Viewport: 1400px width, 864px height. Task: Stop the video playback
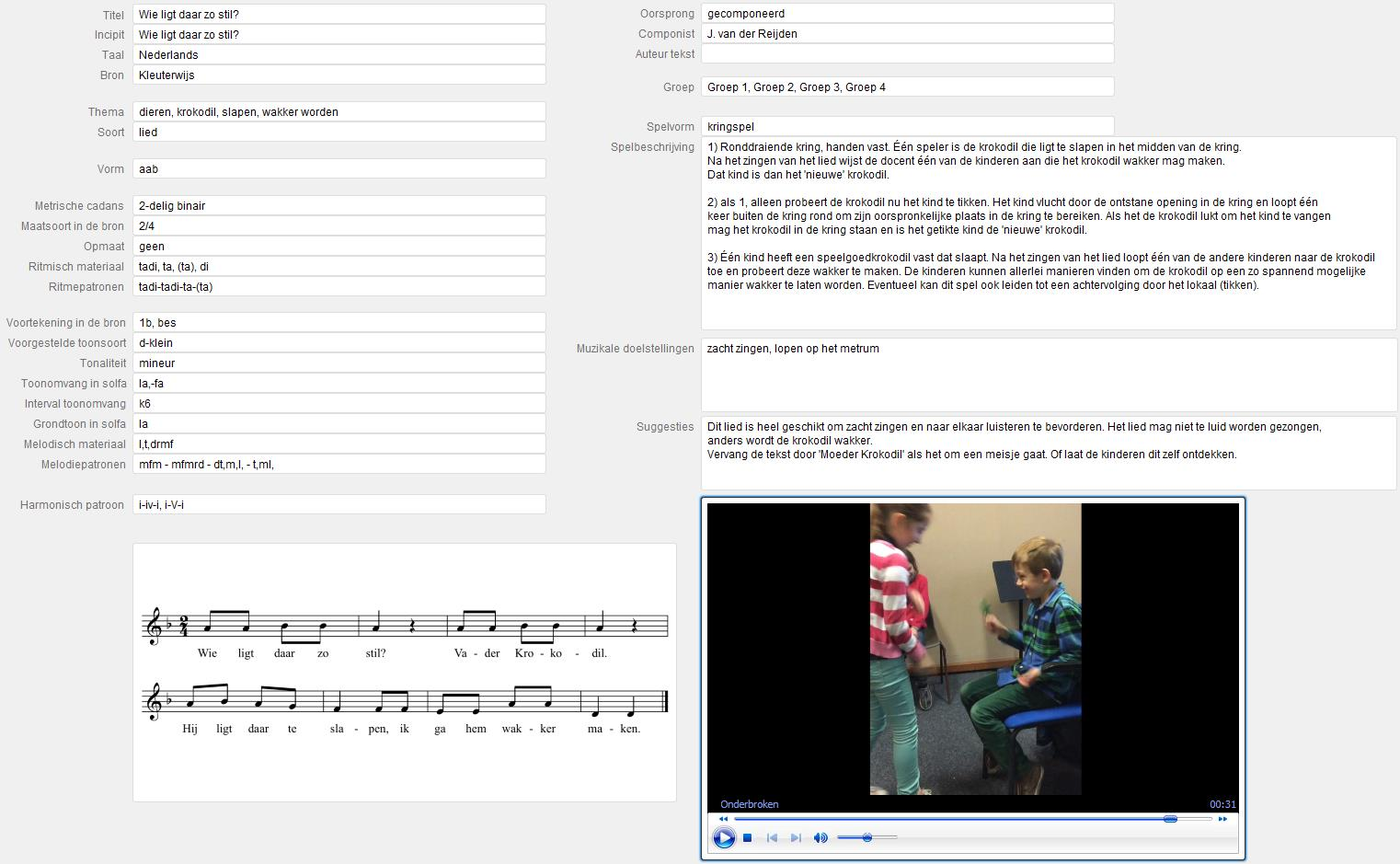pyautogui.click(x=748, y=837)
